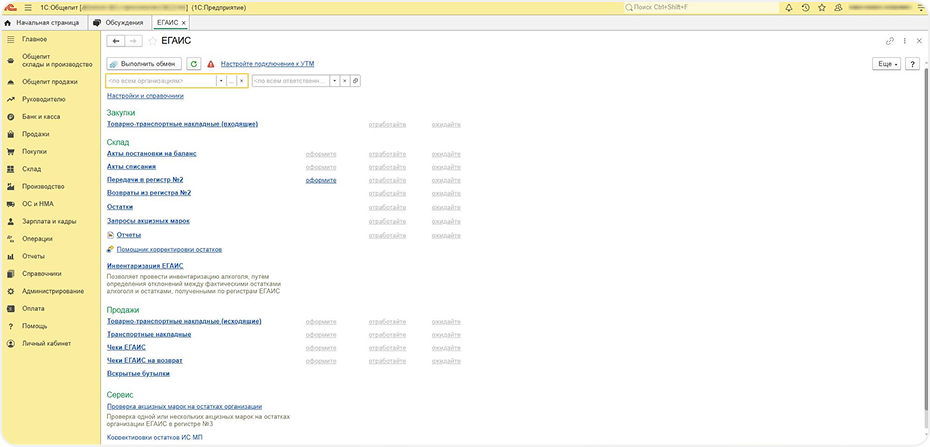
Task: Close the ЕГАИС tab
Action: (184, 23)
